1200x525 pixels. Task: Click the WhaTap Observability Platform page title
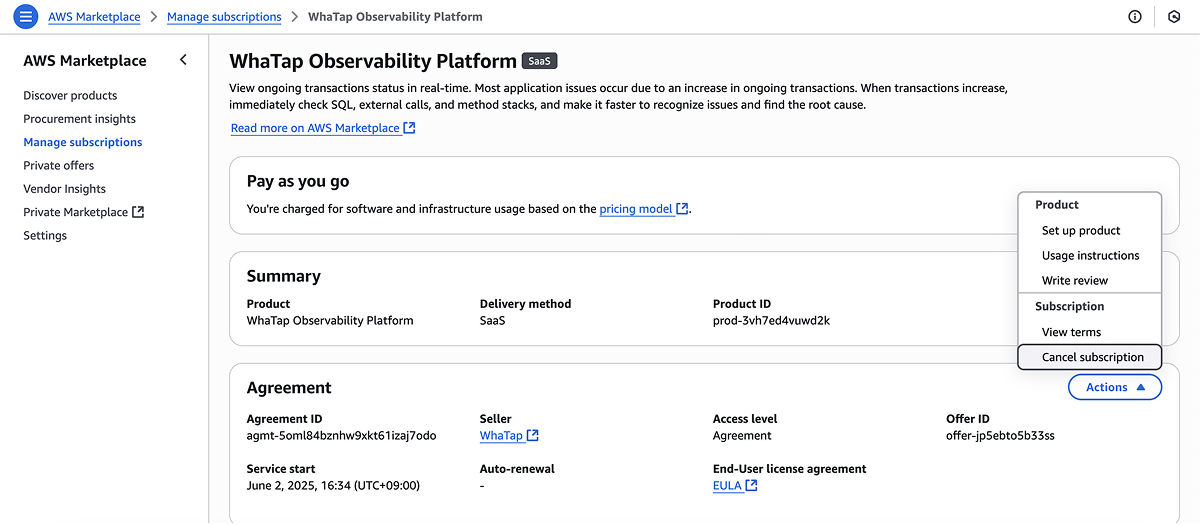pos(373,61)
